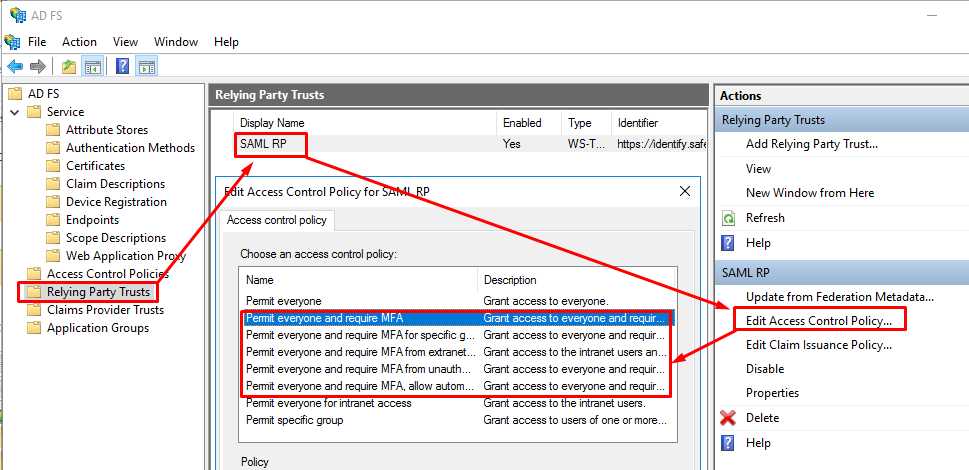This screenshot has height=470, width=969.
Task: Select the Access control policy tab
Action: coord(275,220)
